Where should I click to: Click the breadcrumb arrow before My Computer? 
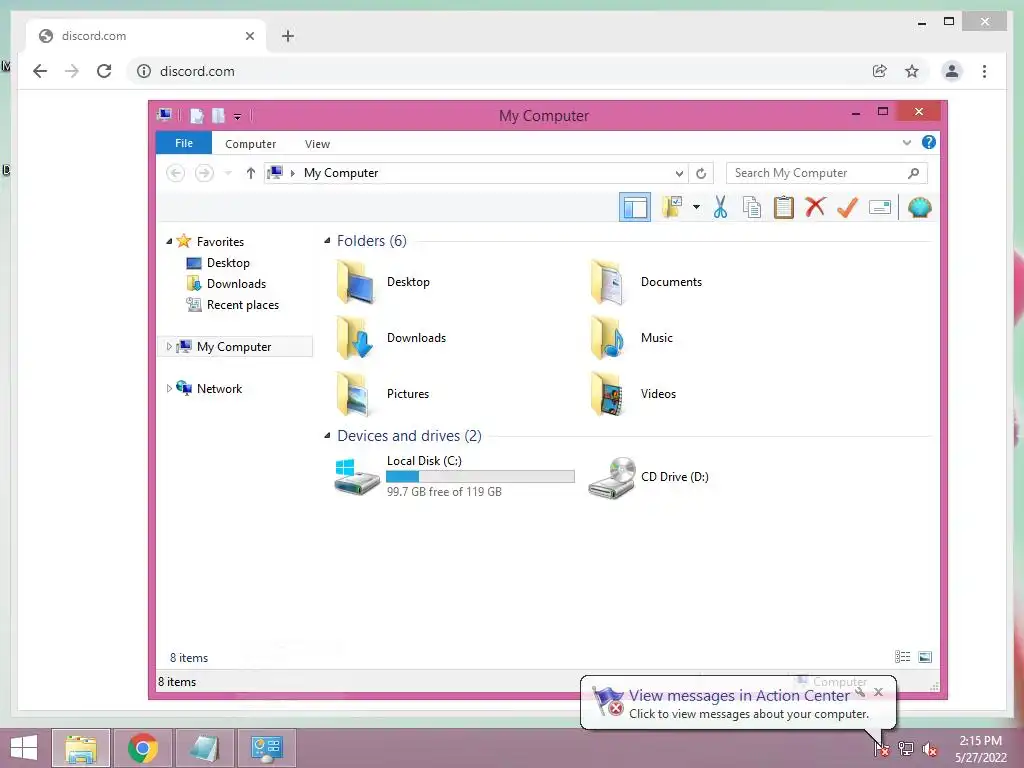(x=293, y=173)
